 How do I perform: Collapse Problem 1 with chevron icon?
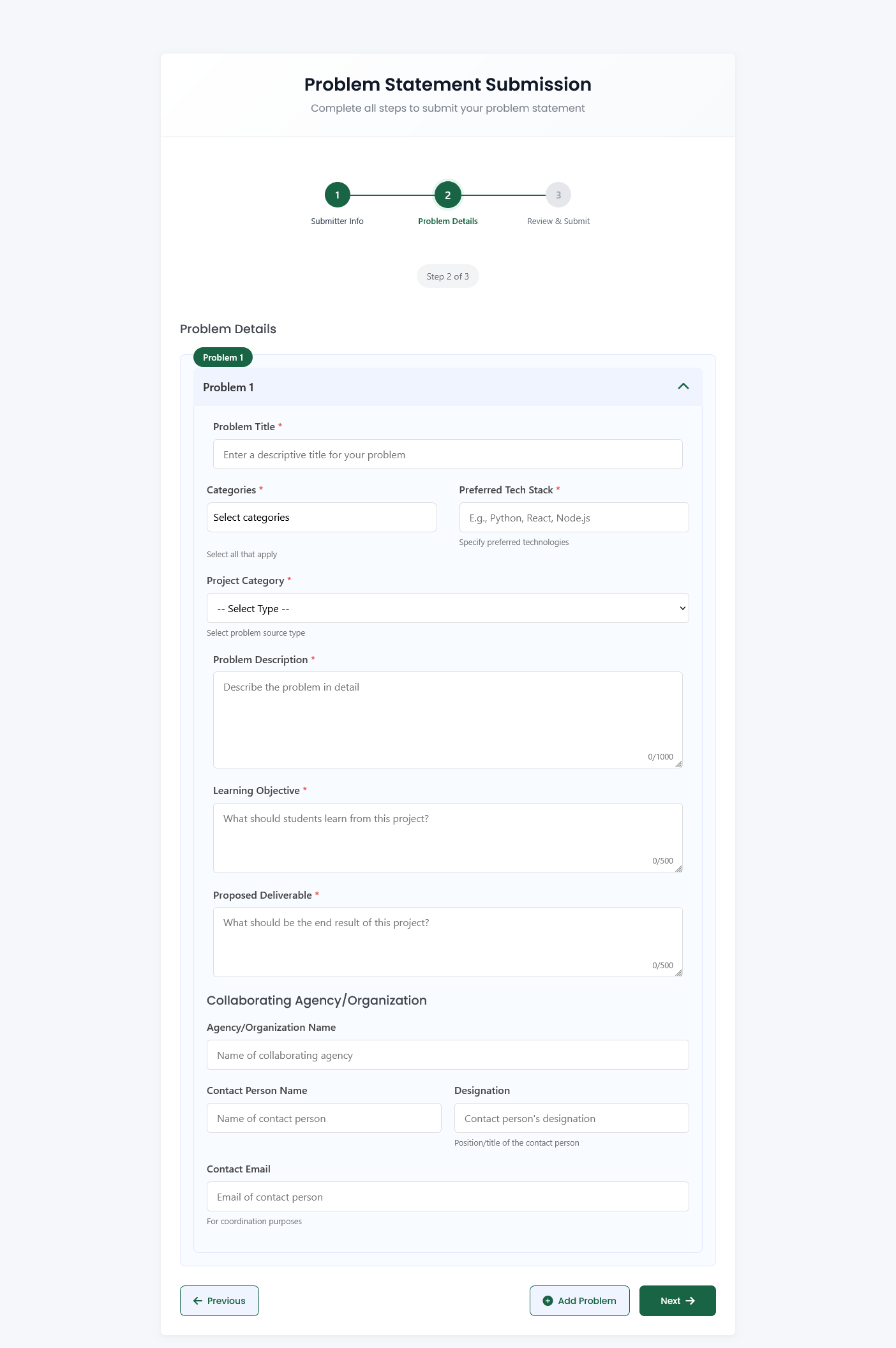pyautogui.click(x=683, y=386)
